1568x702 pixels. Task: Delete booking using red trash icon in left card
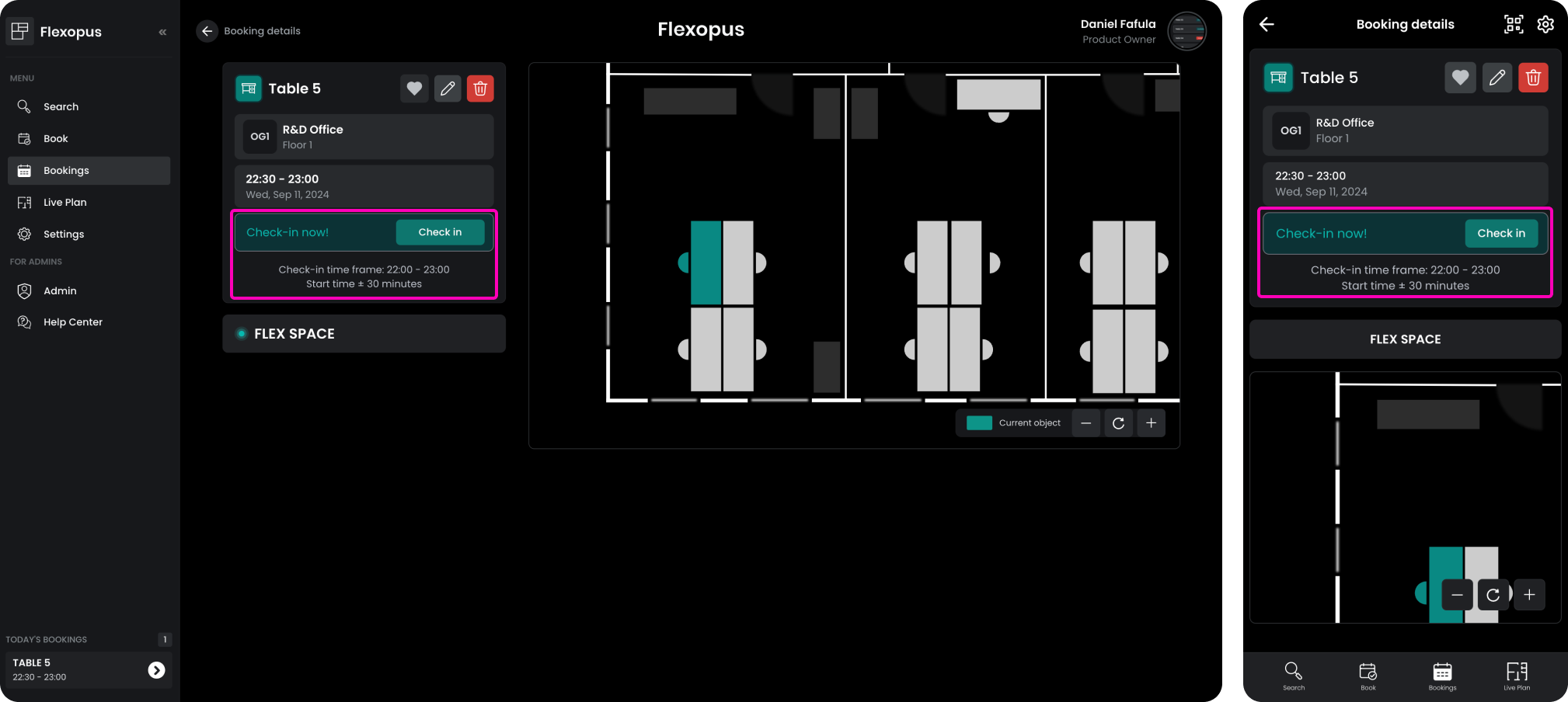480,89
